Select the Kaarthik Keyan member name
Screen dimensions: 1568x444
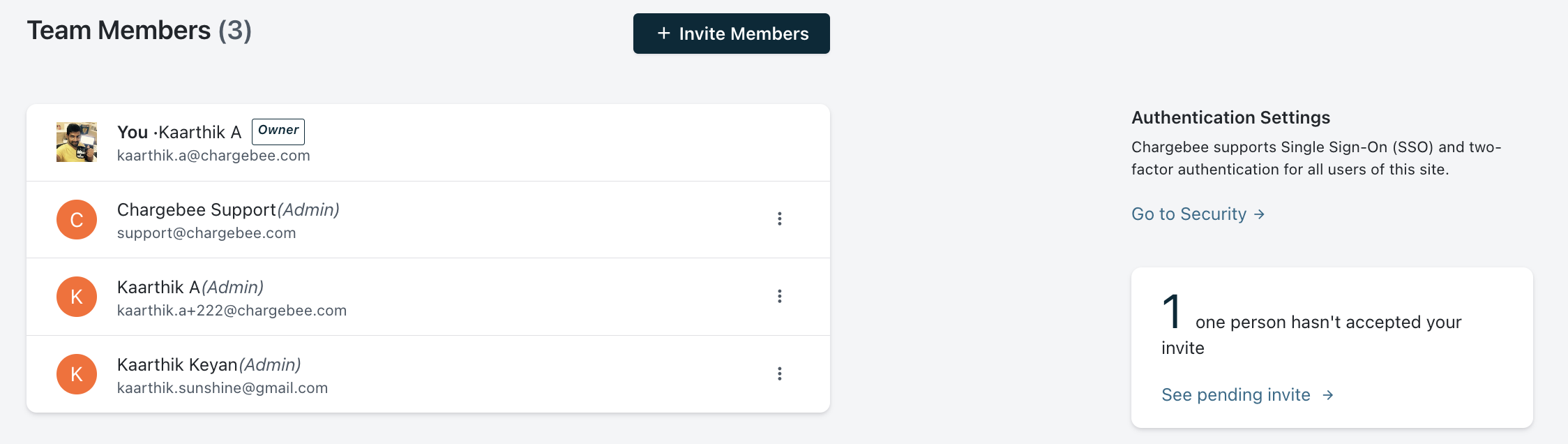177,365
